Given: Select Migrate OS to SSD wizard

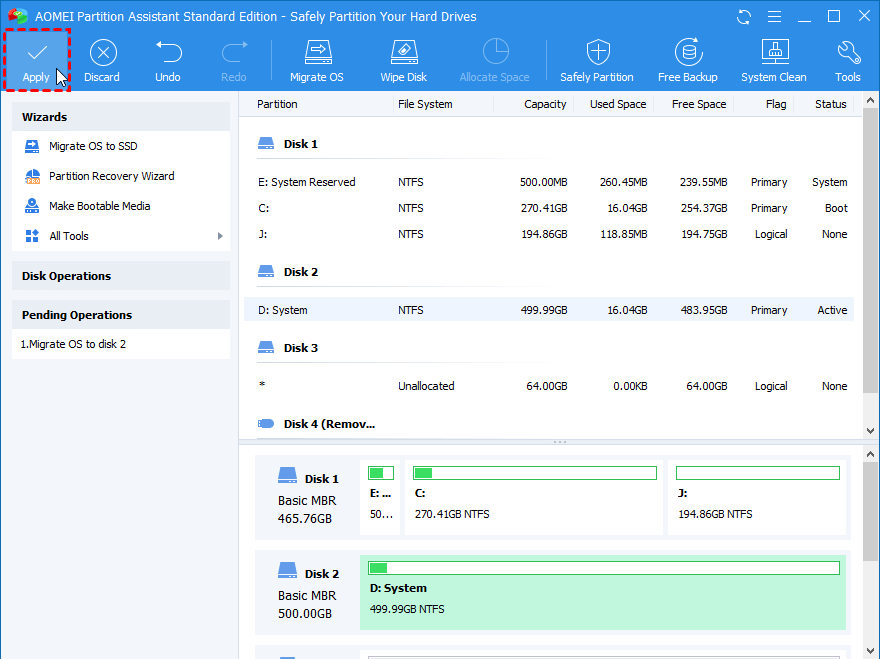Looking at the screenshot, I should click(93, 146).
